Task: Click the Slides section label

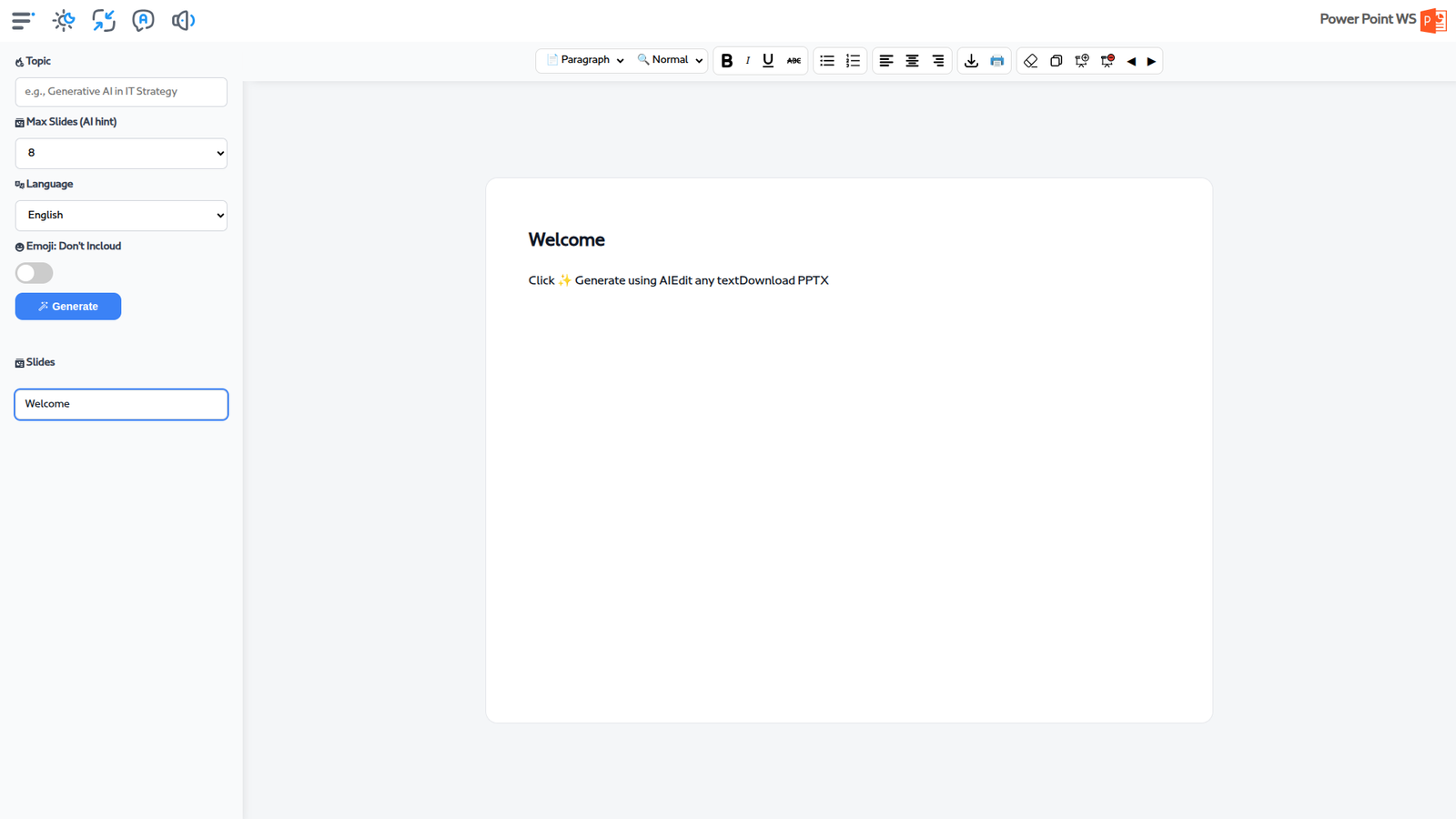Action: (40, 362)
